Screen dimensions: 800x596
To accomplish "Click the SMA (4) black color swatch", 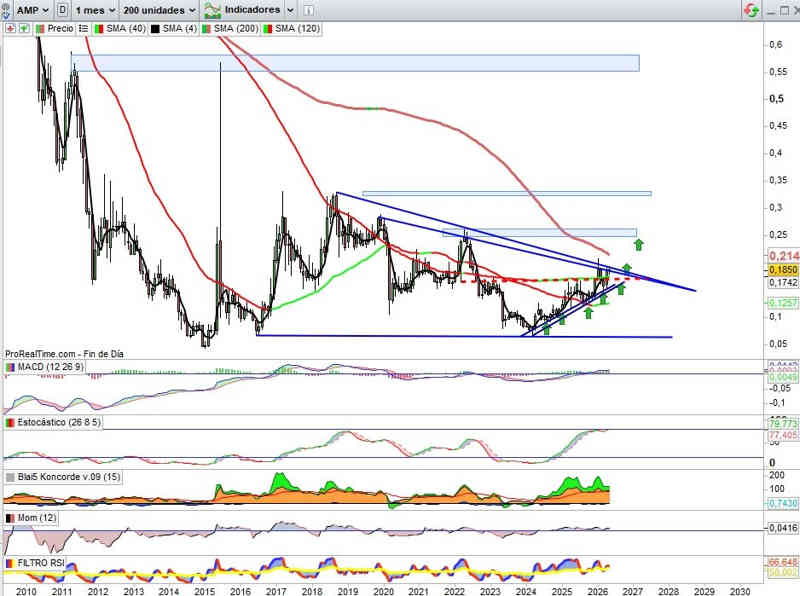I will pos(155,29).
